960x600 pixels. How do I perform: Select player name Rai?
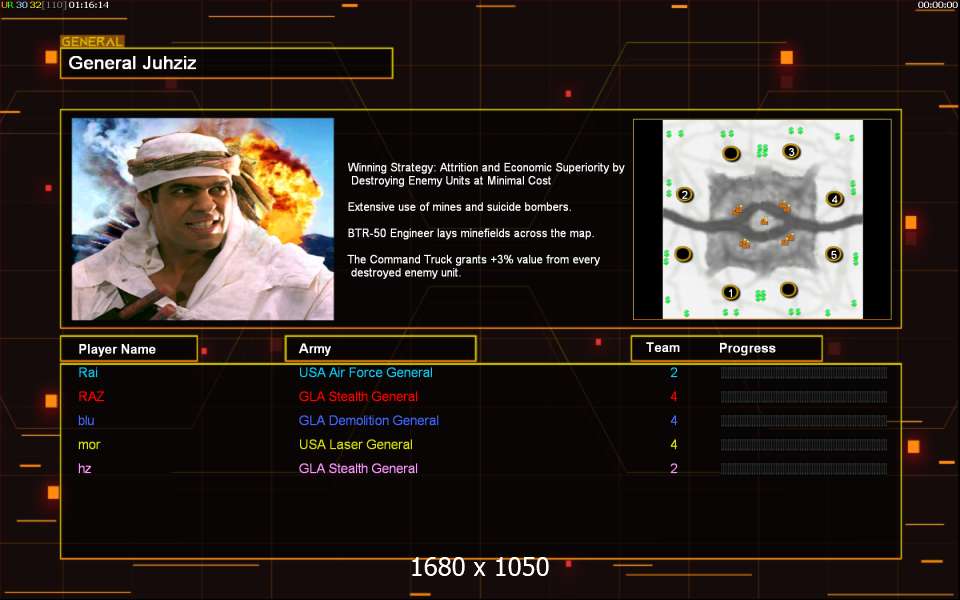[x=88, y=372]
